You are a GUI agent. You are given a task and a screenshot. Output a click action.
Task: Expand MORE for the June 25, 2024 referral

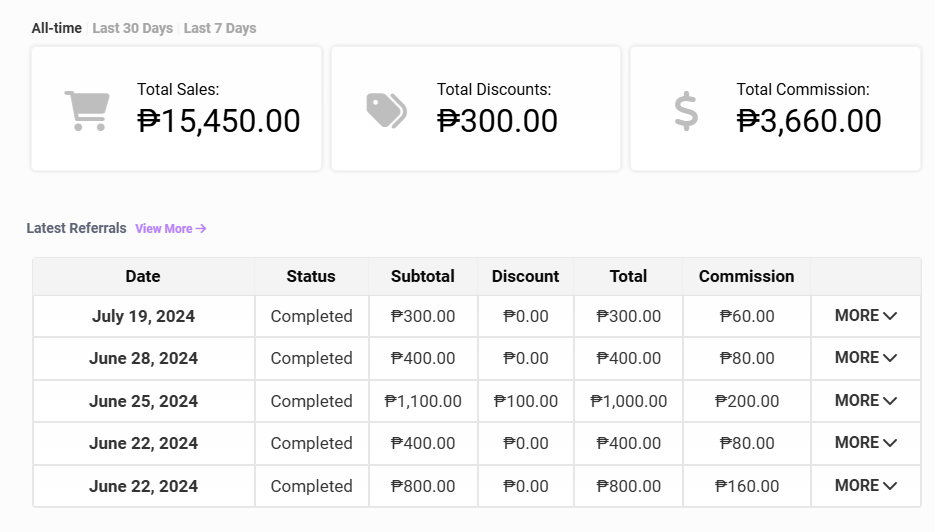[866, 401]
